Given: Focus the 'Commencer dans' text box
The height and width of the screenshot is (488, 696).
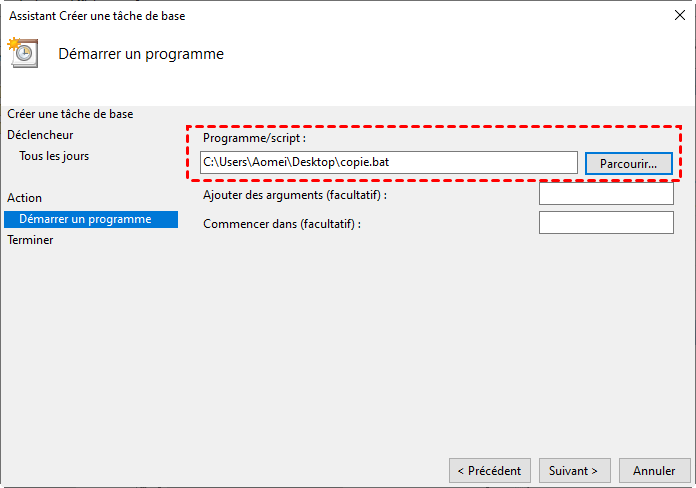Looking at the screenshot, I should click(606, 223).
